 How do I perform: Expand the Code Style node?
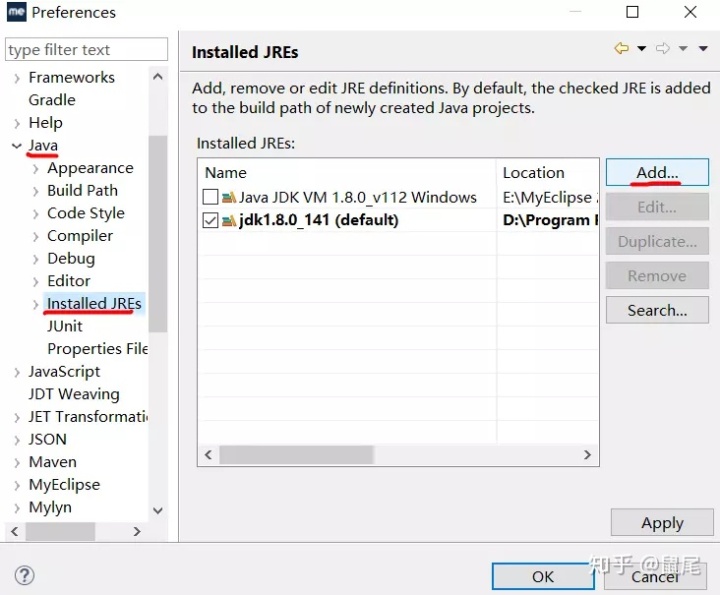point(35,213)
